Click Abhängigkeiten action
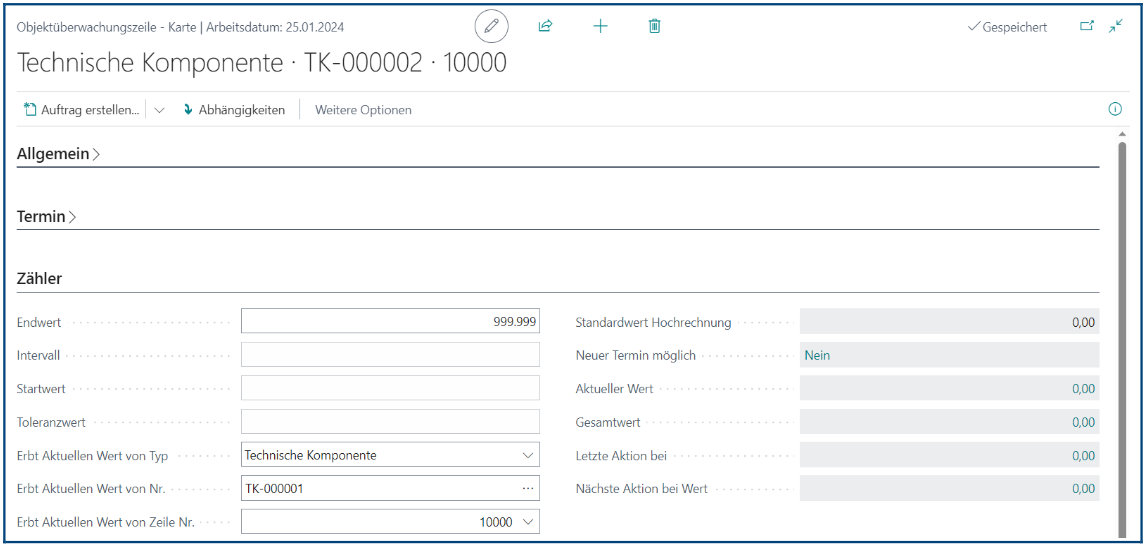Viewport: 1146px width, 548px height. [234, 110]
